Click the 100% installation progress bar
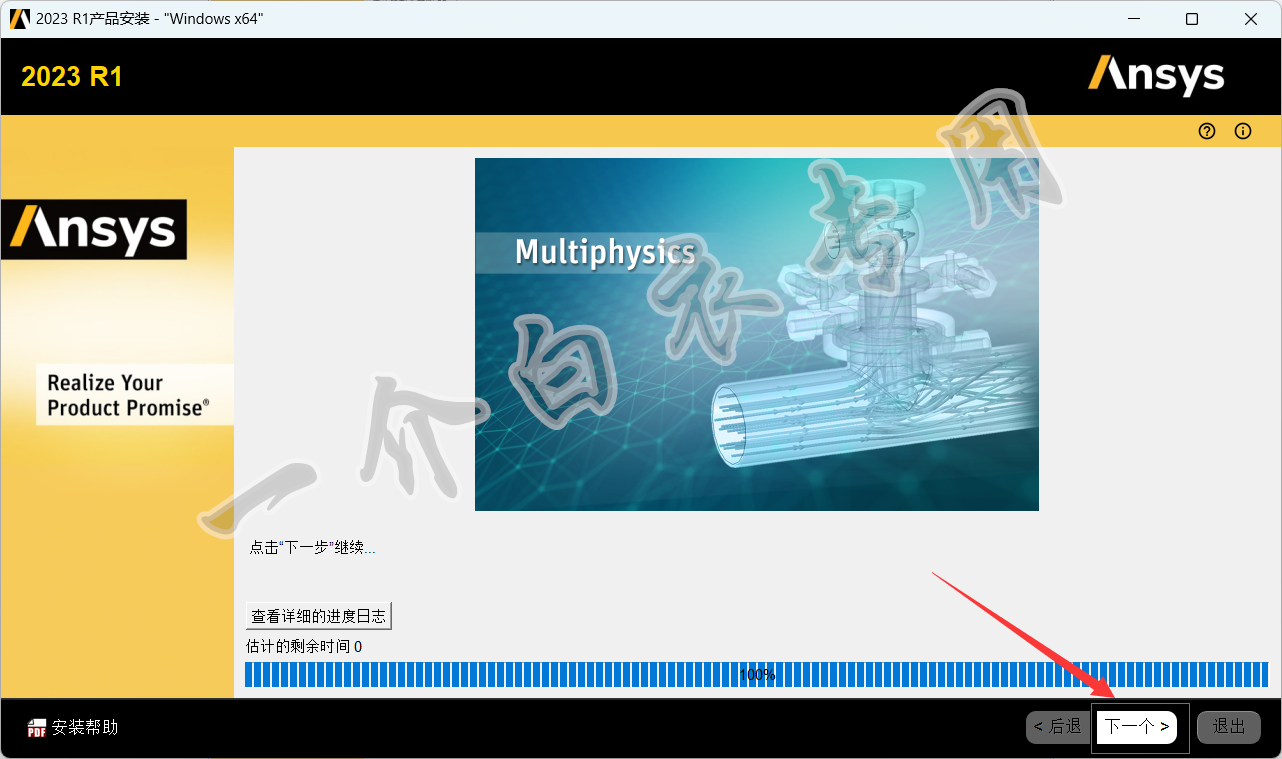This screenshot has width=1282, height=759. click(x=756, y=675)
